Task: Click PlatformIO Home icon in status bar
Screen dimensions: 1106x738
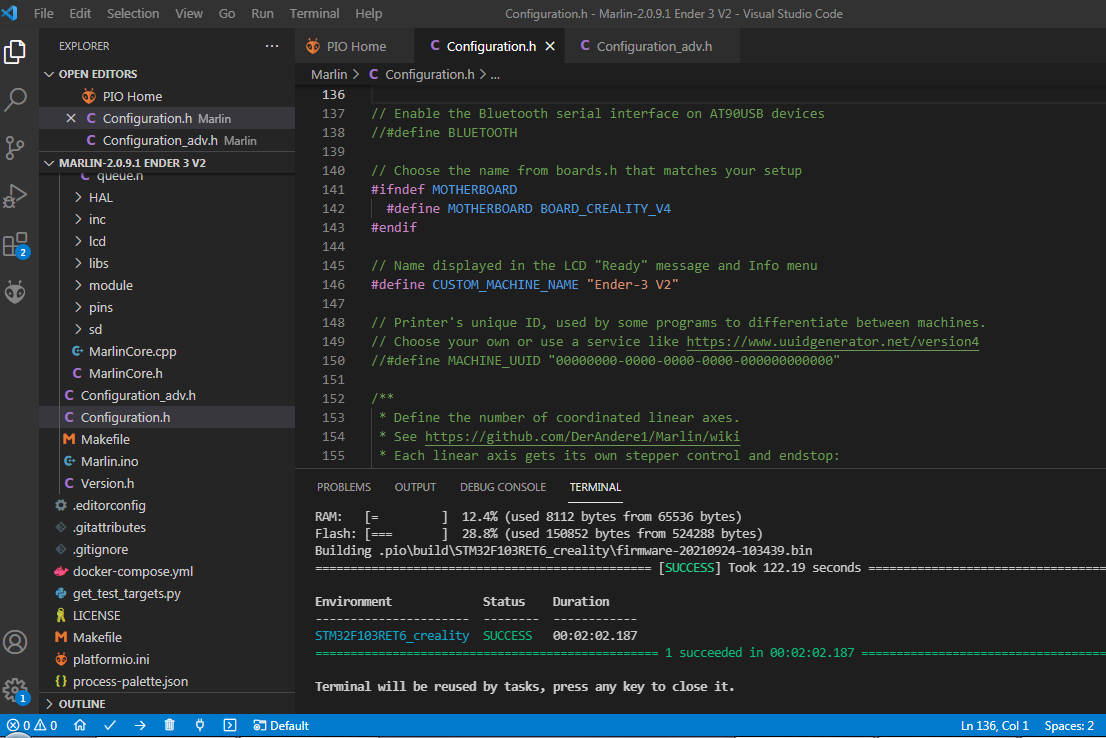Action: coord(80,725)
